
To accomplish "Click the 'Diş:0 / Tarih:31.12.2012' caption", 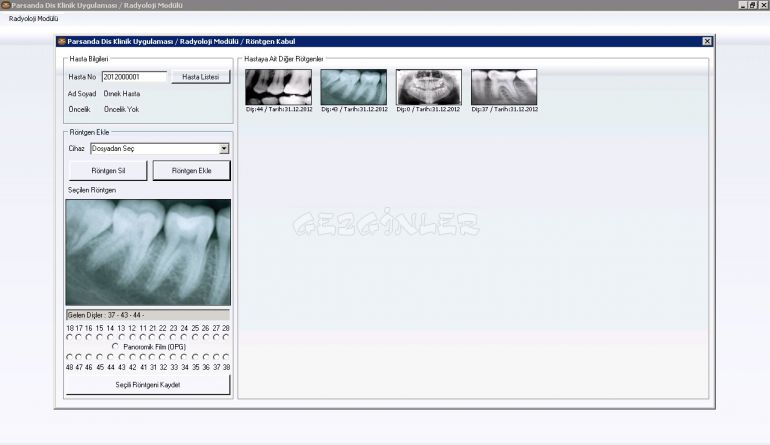I will (x=428, y=109).
